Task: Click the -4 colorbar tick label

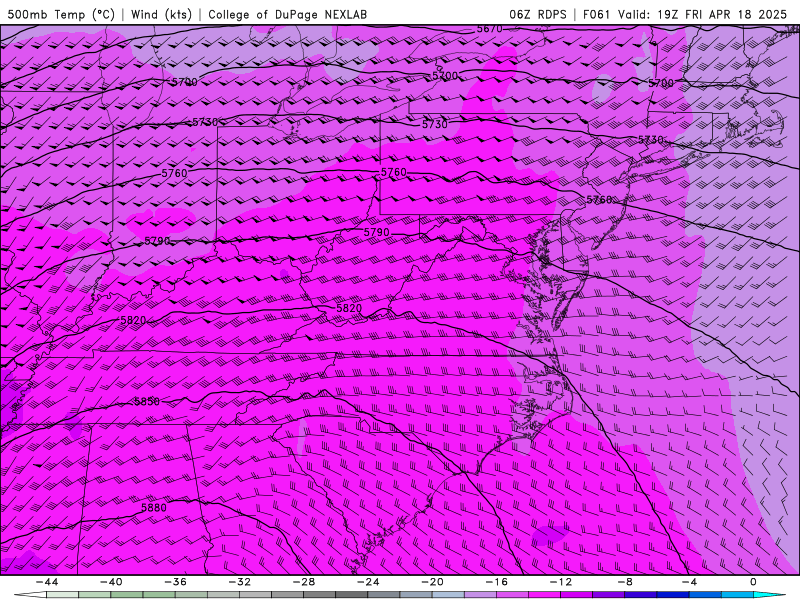Action: (689, 582)
